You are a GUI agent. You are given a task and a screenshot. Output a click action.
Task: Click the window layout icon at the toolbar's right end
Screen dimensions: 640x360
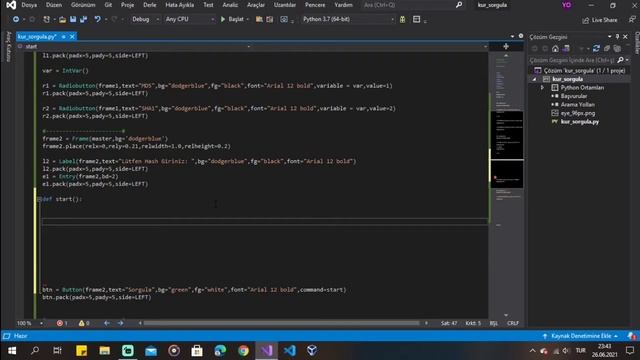pos(416,19)
